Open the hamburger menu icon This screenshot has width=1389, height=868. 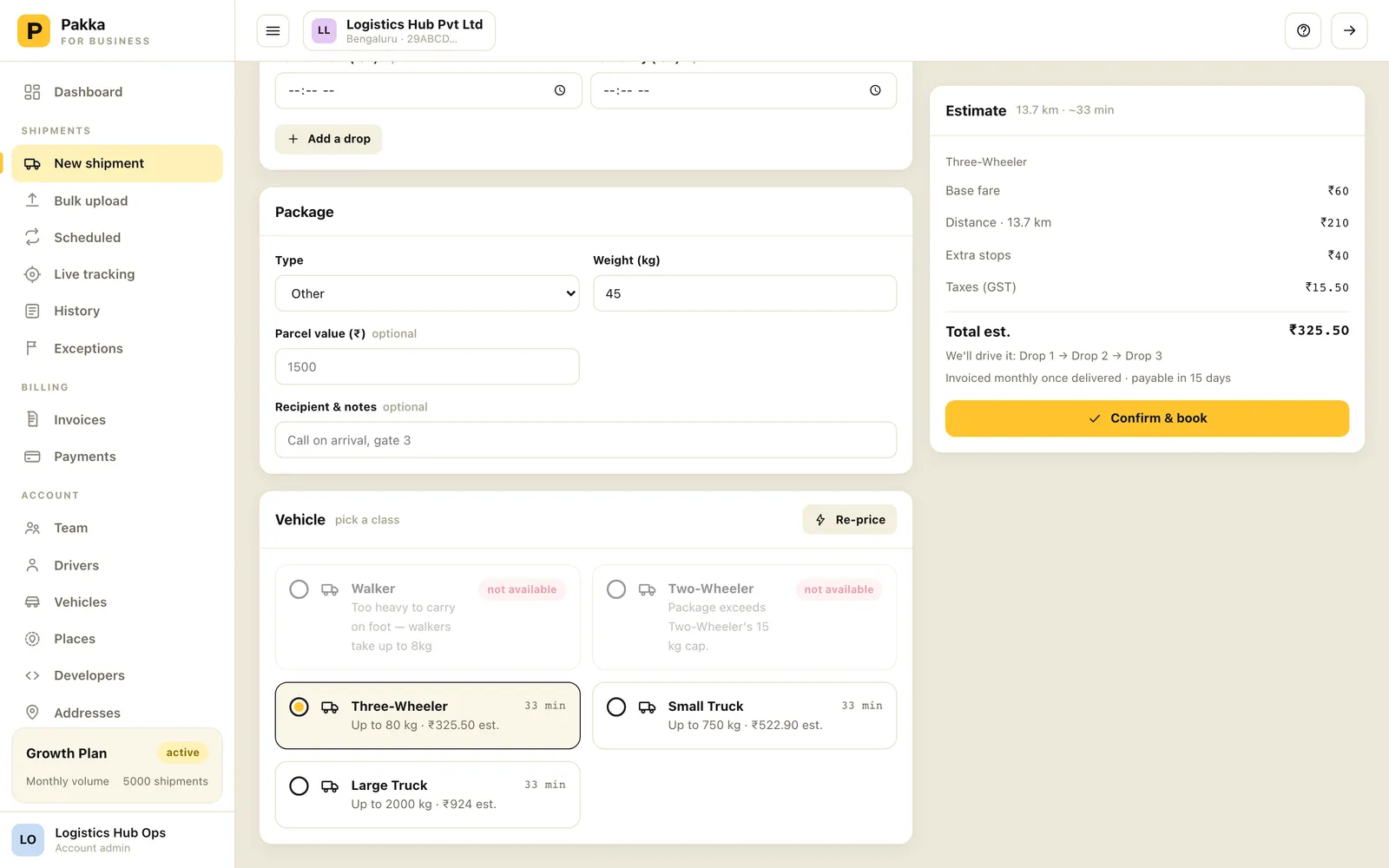[273, 31]
